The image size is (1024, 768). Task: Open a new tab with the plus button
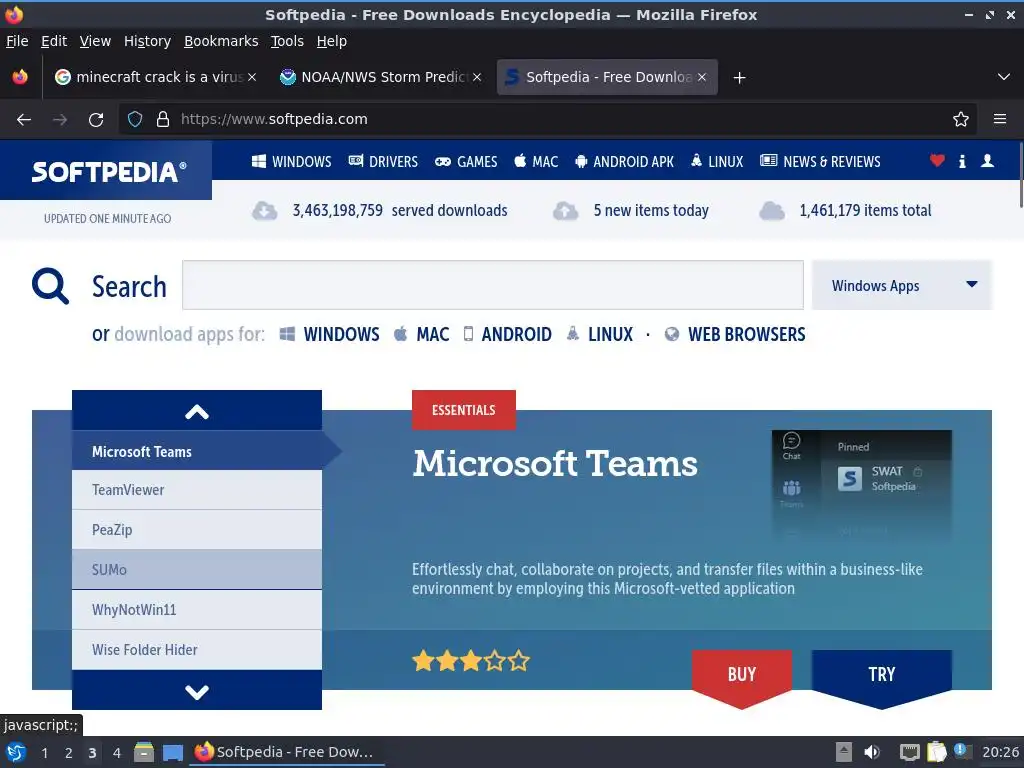739,78
